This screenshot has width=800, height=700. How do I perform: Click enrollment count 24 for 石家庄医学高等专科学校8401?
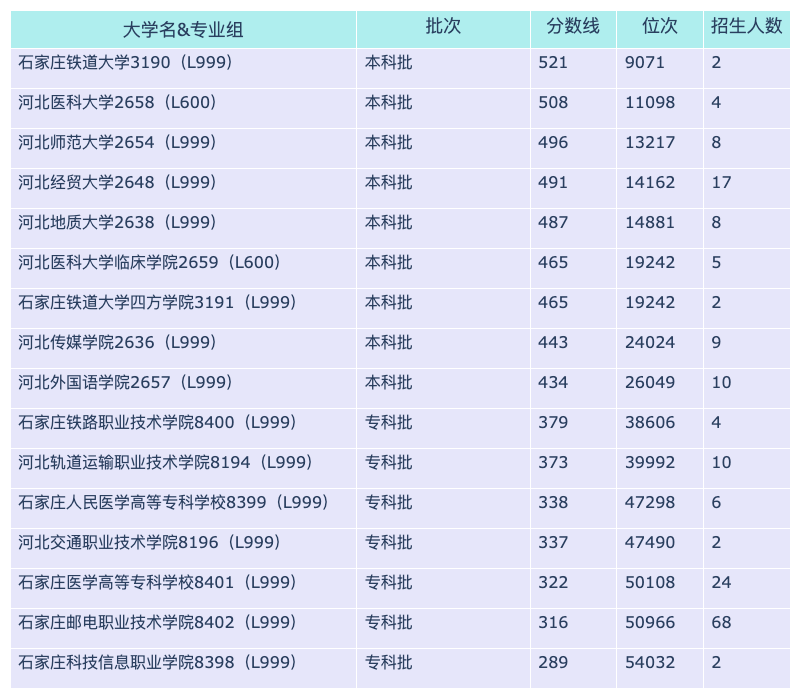pyautogui.click(x=721, y=582)
